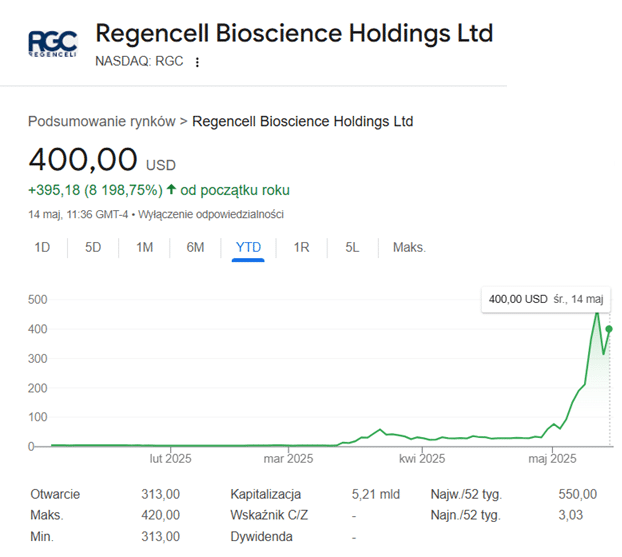
Task: Open the Maks. full history chart
Action: (x=409, y=247)
